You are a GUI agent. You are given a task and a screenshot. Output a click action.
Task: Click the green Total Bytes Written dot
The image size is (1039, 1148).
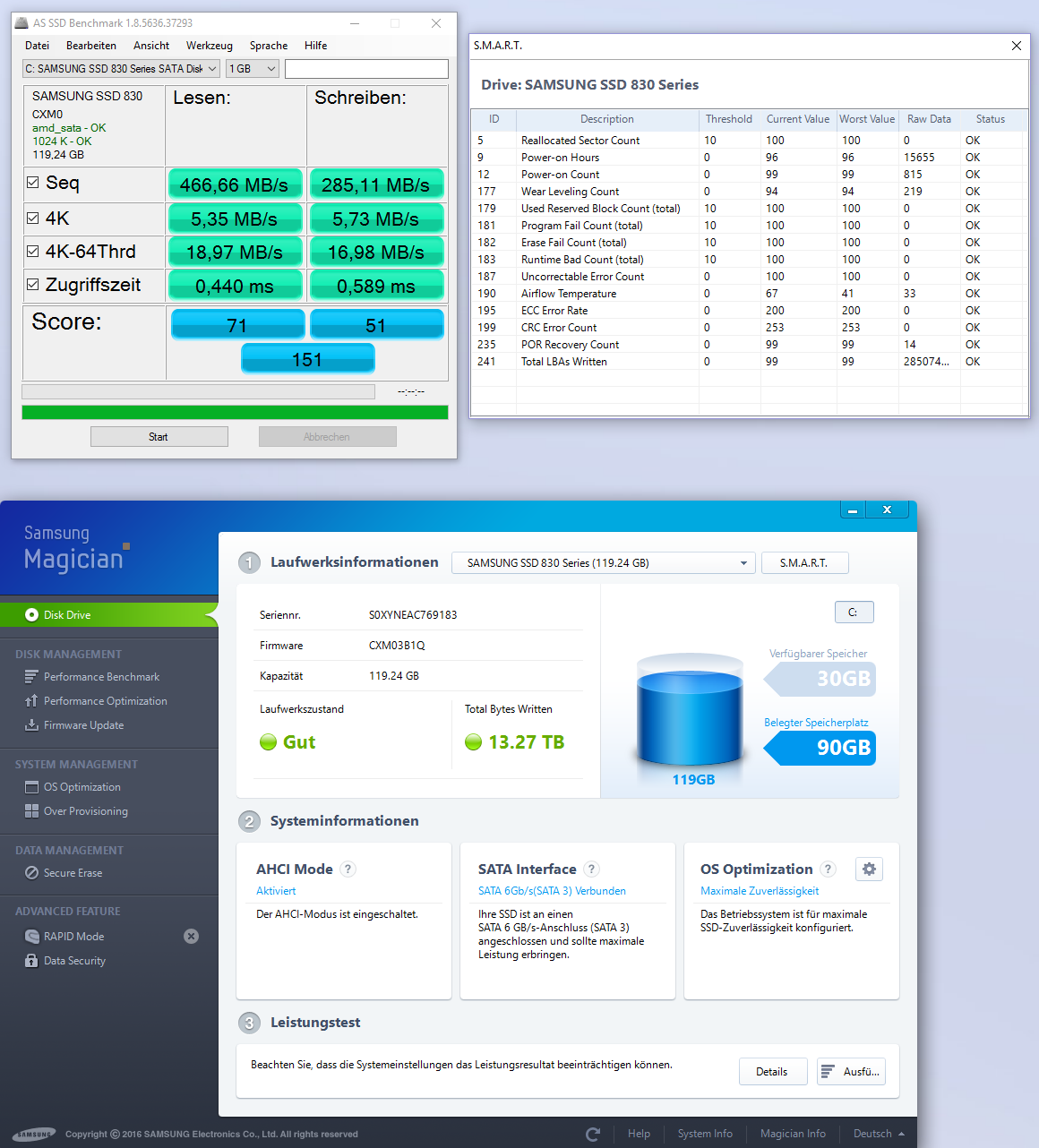click(x=474, y=741)
